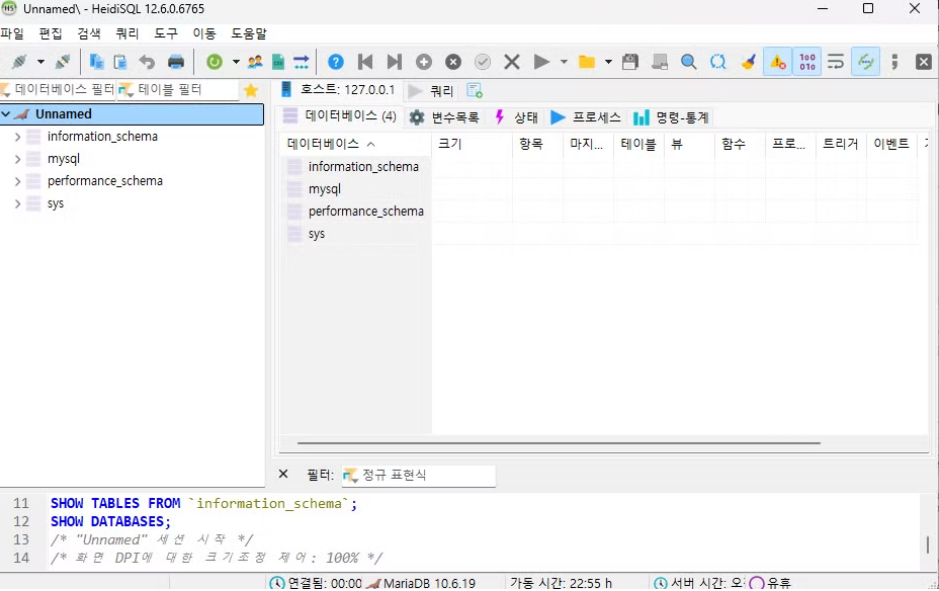The image size is (939, 591).
Task: Click the cancel editing X icon
Action: coord(512,62)
